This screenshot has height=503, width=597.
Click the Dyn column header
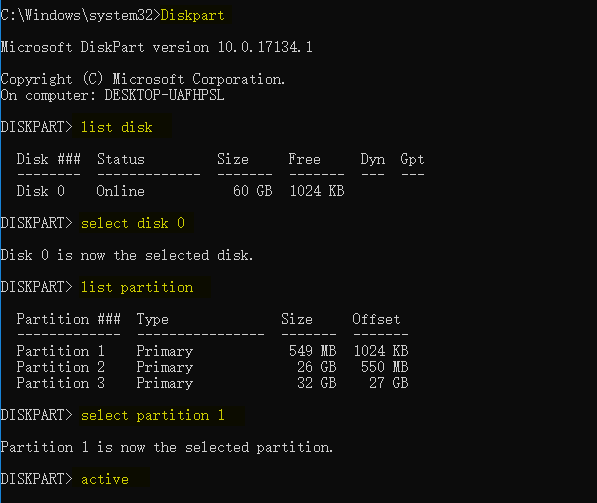point(373,159)
